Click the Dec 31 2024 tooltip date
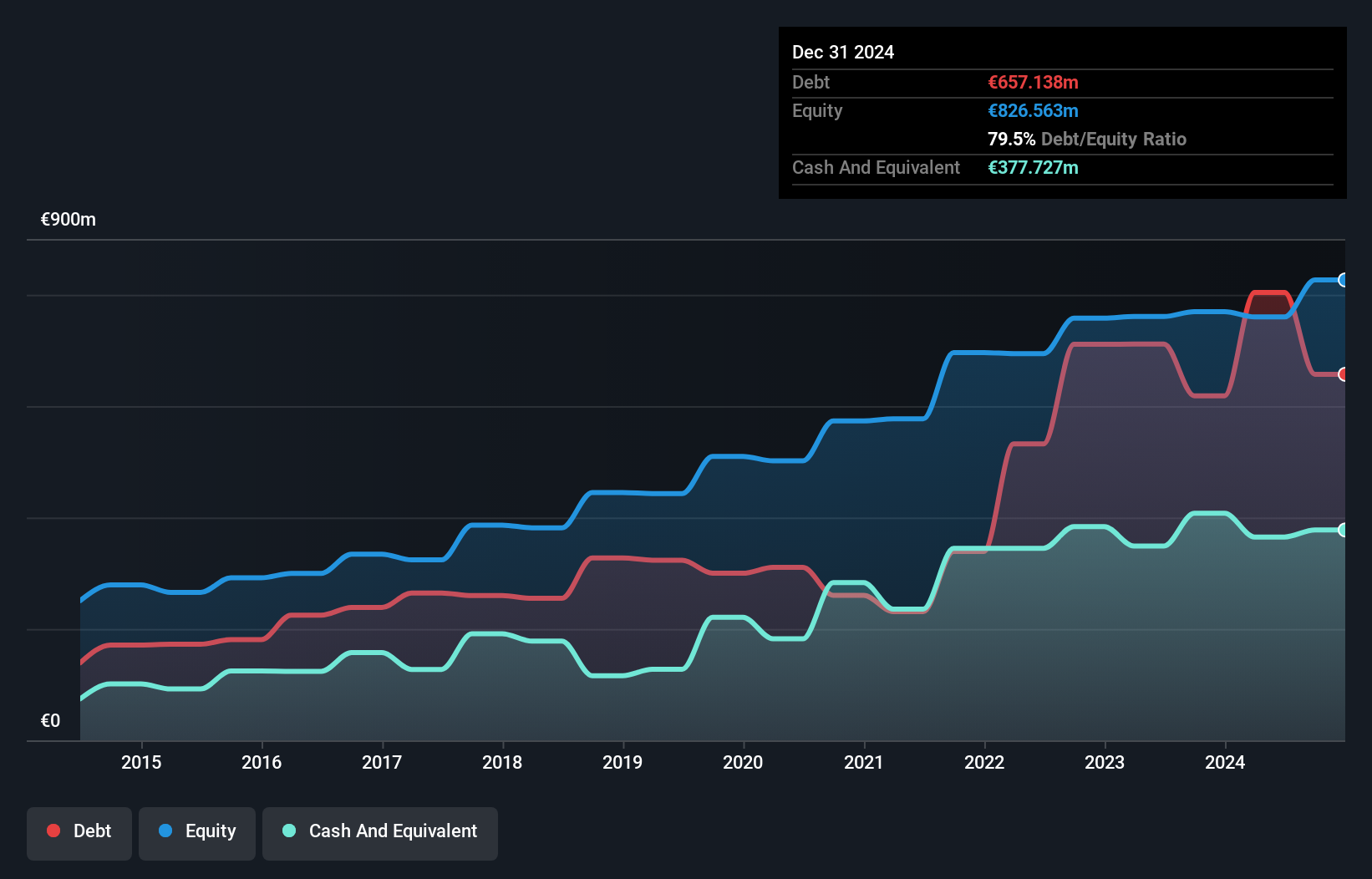Image resolution: width=1372 pixels, height=879 pixels. click(x=843, y=52)
